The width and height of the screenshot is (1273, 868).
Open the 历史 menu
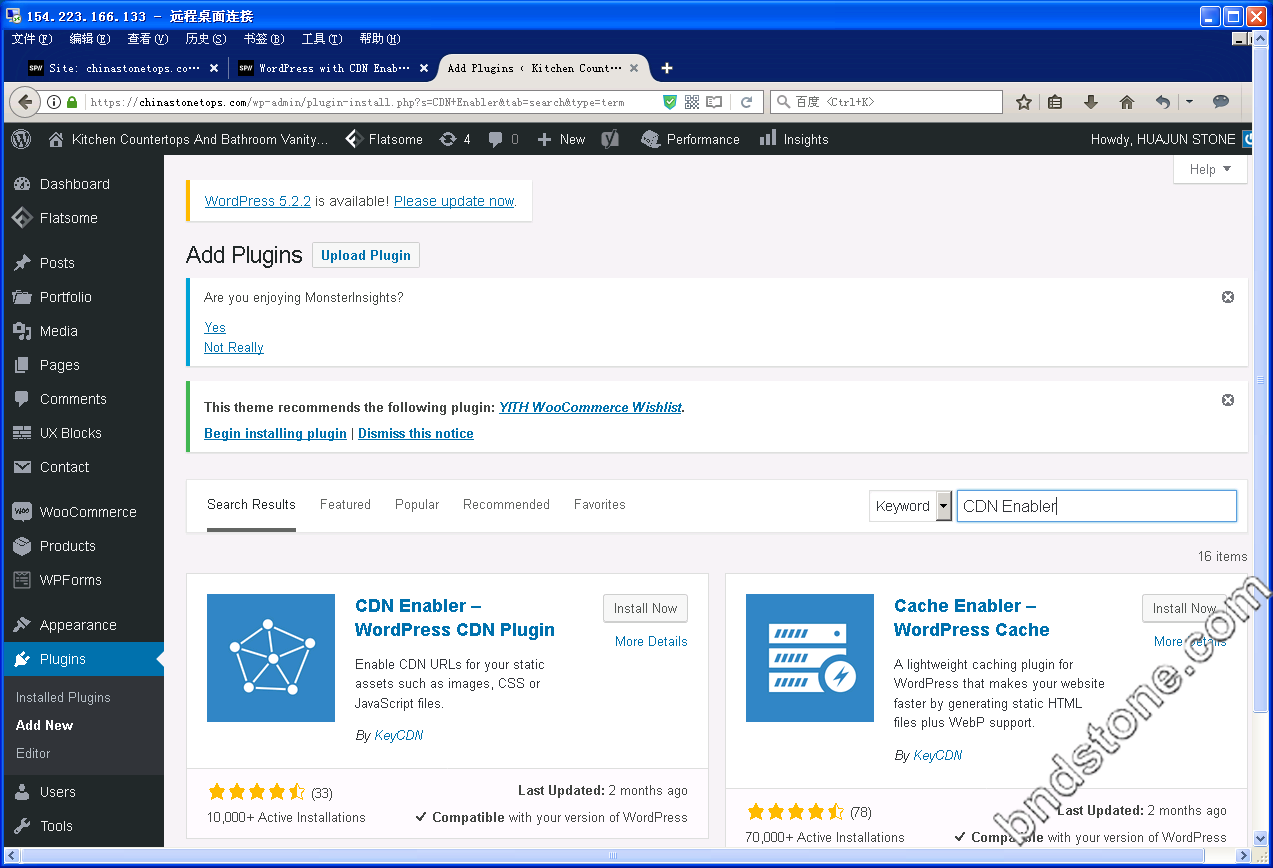coord(205,39)
